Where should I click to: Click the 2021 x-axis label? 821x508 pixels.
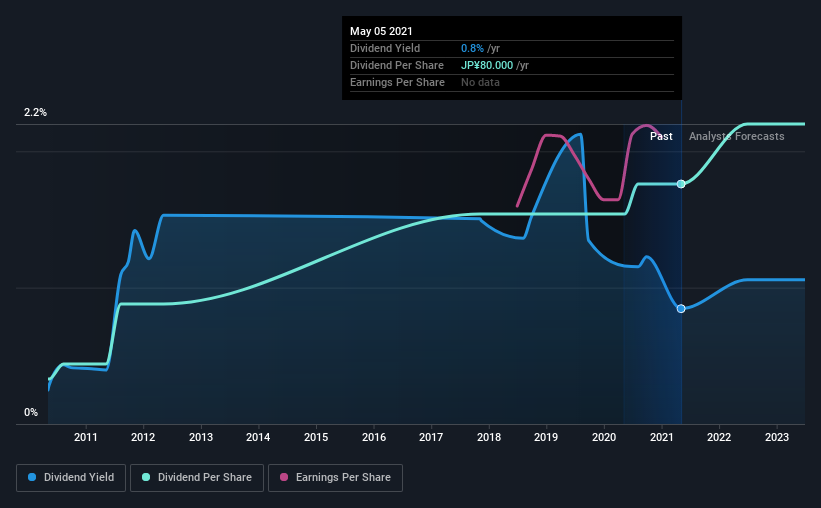662,437
